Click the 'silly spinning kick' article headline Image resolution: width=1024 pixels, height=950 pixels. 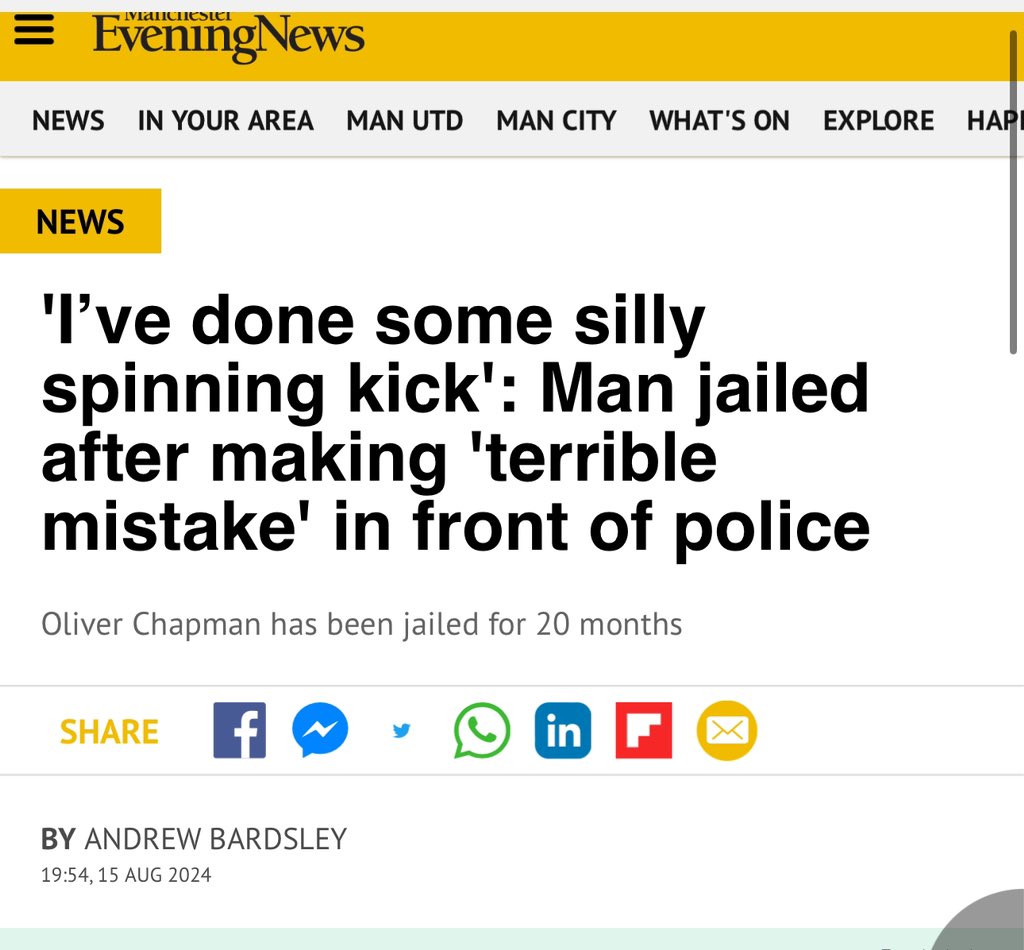click(455, 424)
